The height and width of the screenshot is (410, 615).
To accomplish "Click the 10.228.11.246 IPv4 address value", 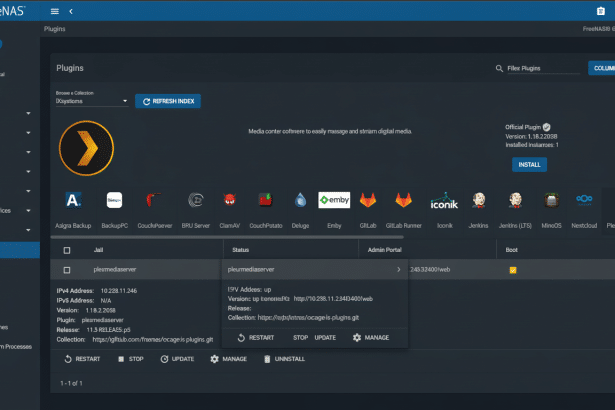I will pyautogui.click(x=119, y=291).
